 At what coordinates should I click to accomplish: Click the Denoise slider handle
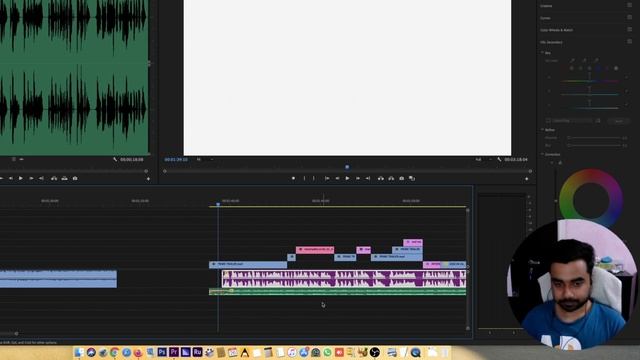(569, 138)
